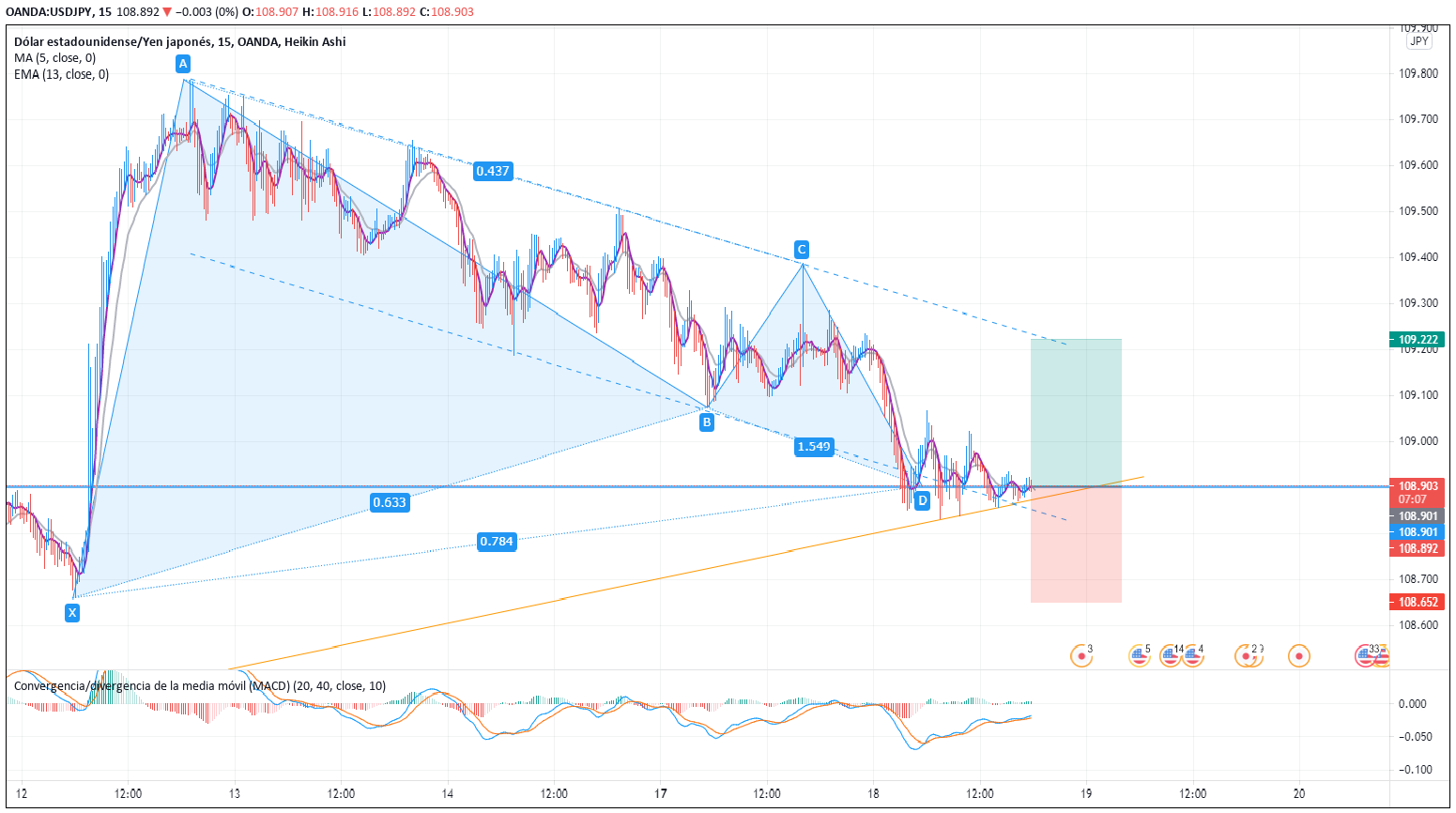The image size is (1456, 813).
Task: Click the JPY currency label on the price axis
Action: pyautogui.click(x=1418, y=41)
